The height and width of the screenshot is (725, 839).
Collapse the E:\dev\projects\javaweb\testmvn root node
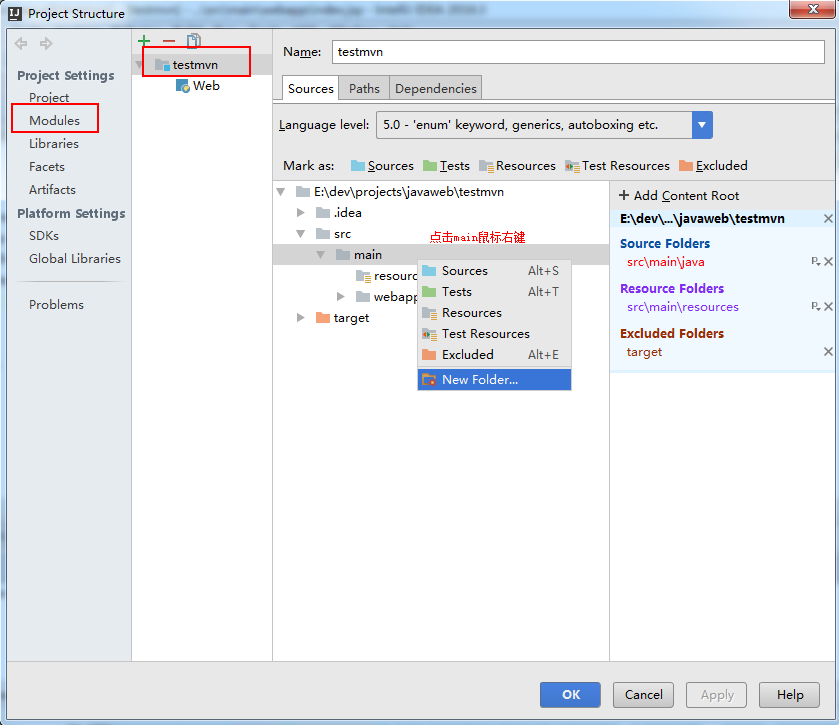281,192
